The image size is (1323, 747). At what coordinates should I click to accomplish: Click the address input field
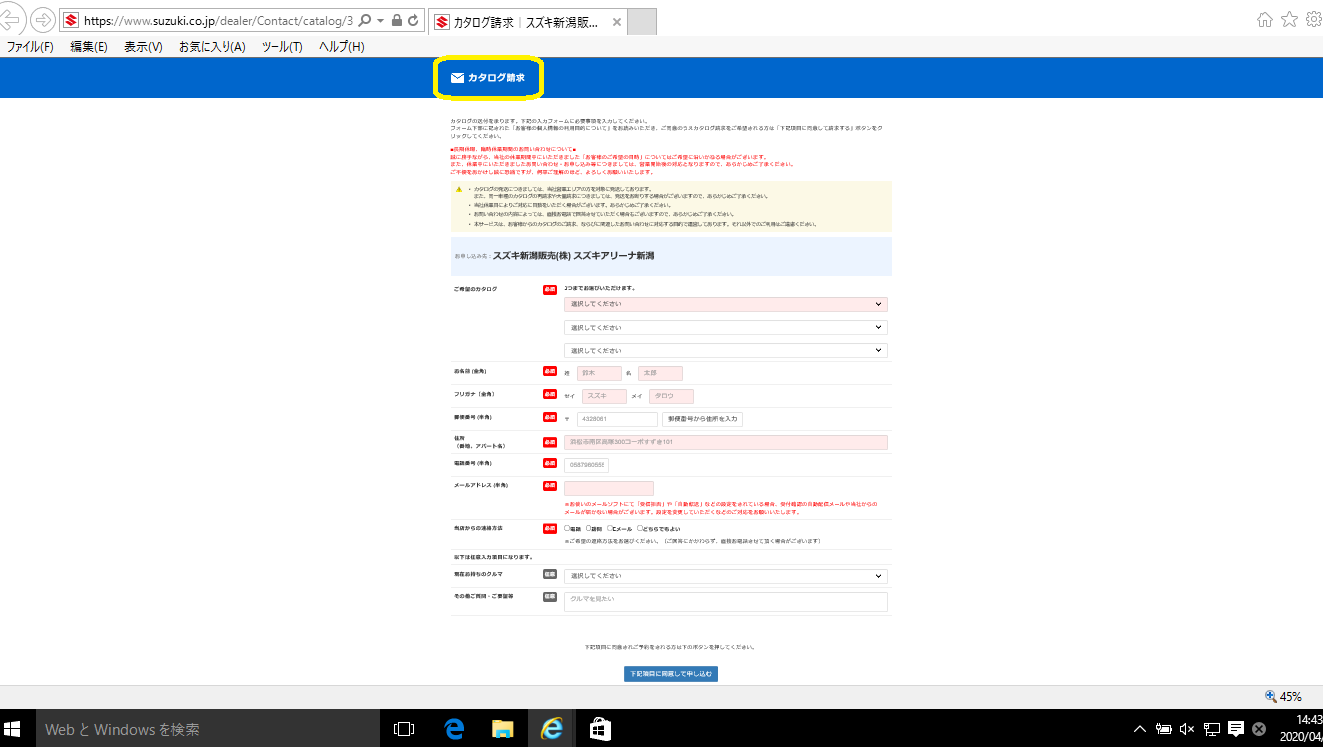(x=726, y=442)
